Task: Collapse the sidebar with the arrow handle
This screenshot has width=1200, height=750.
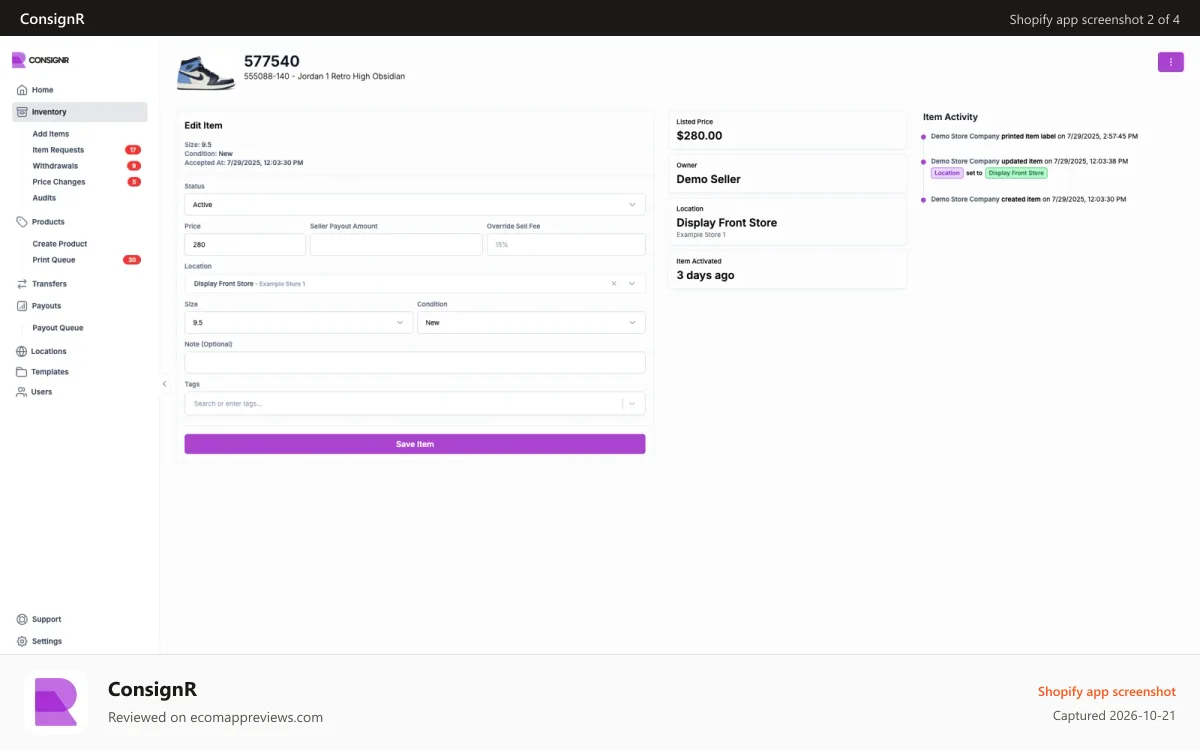Action: tap(164, 383)
